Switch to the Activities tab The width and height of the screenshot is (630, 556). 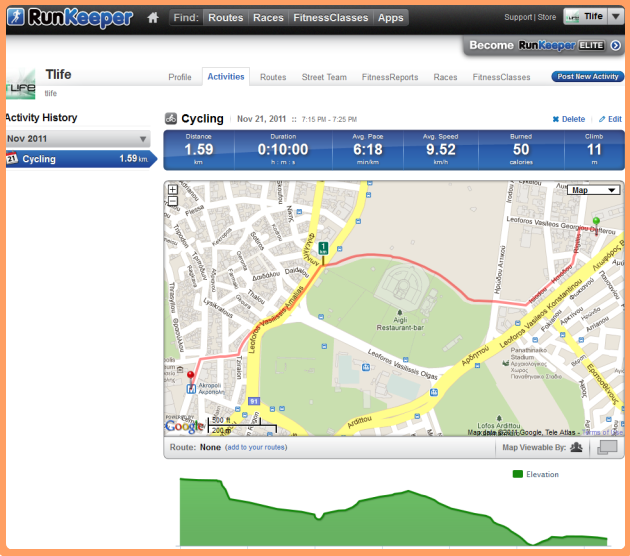pos(226,76)
